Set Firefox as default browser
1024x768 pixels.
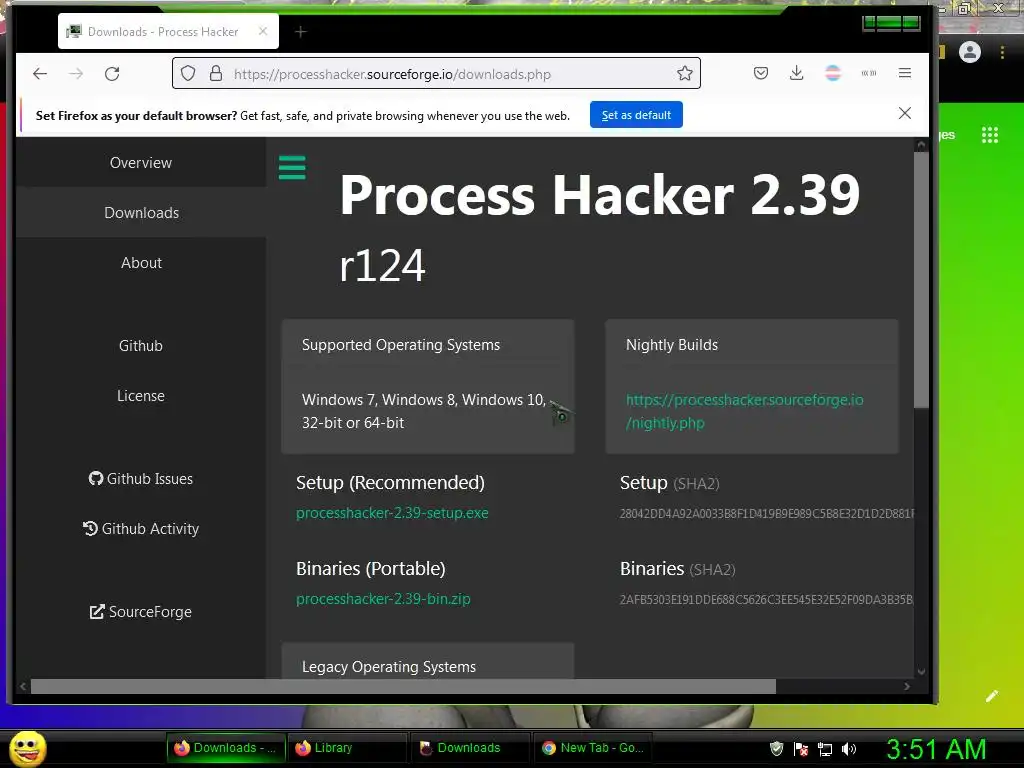pyautogui.click(x=636, y=115)
